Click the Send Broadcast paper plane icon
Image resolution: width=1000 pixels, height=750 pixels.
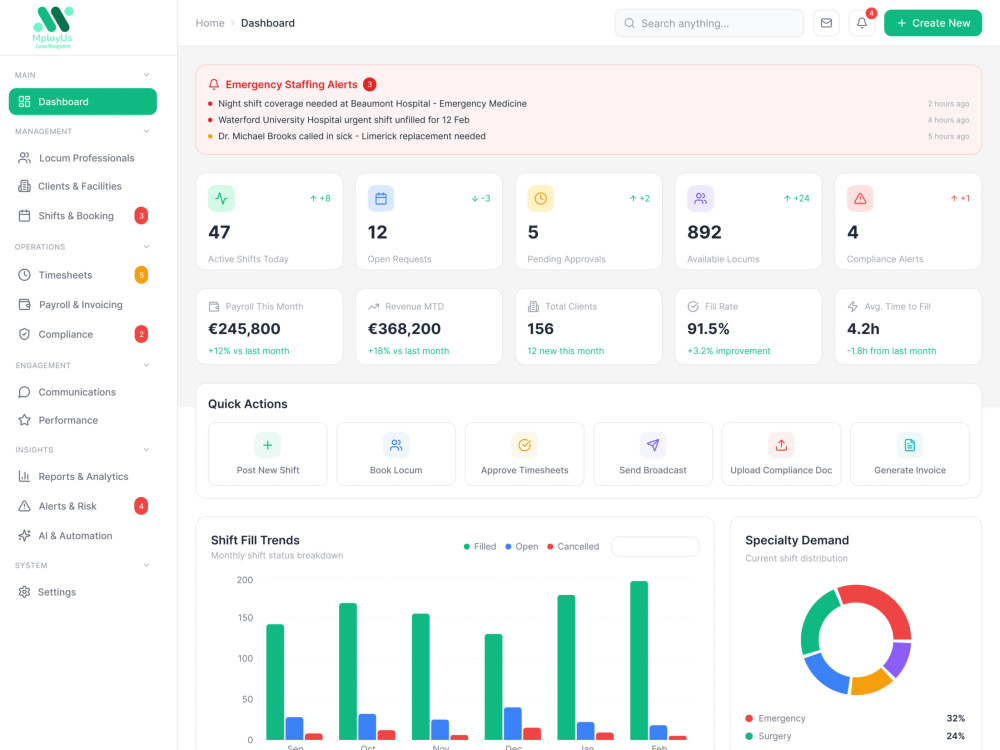click(653, 445)
